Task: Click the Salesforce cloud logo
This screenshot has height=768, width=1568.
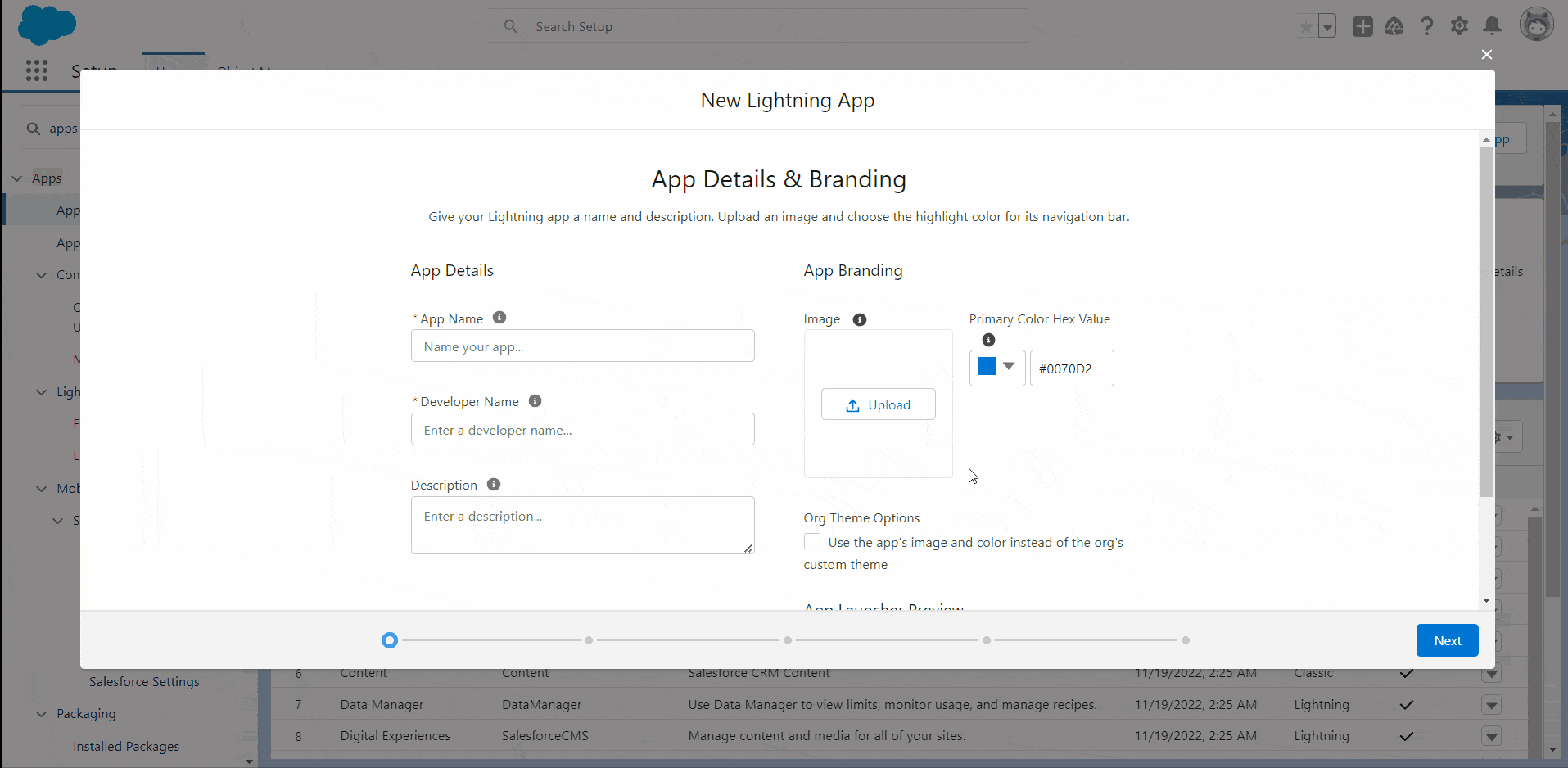Action: 47,25
